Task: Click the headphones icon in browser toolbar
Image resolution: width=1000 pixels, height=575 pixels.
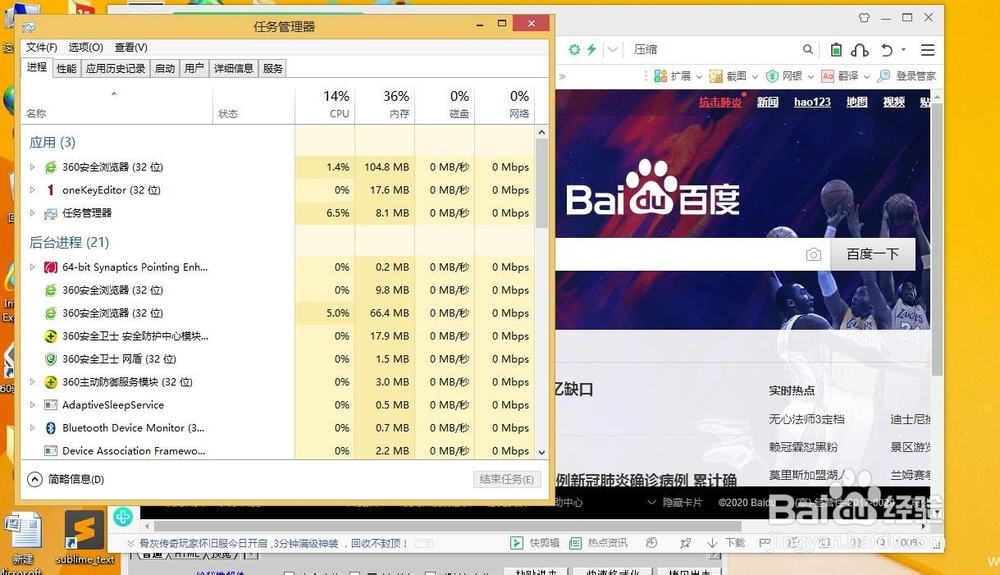Action: pyautogui.click(x=860, y=50)
